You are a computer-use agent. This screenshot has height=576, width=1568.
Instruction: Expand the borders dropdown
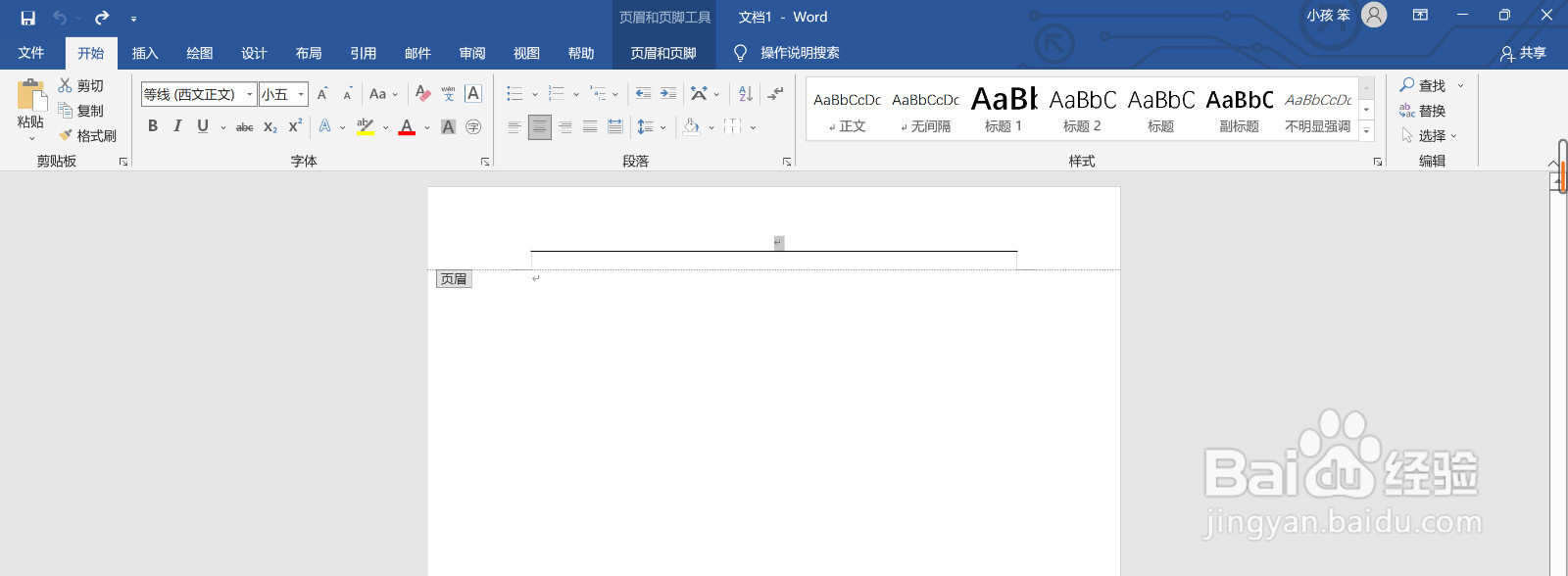[x=753, y=126]
